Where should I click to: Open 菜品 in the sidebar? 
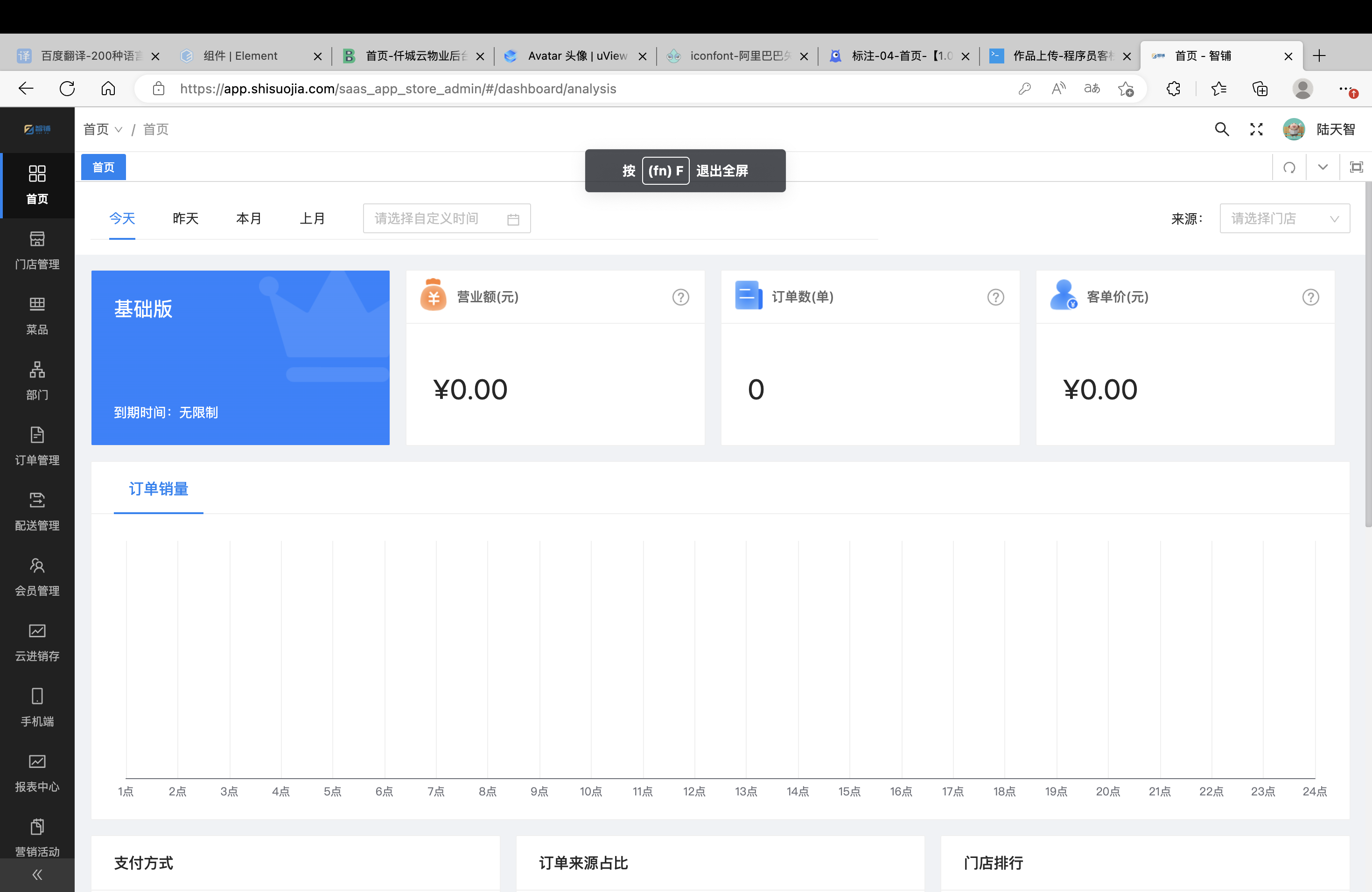click(37, 316)
